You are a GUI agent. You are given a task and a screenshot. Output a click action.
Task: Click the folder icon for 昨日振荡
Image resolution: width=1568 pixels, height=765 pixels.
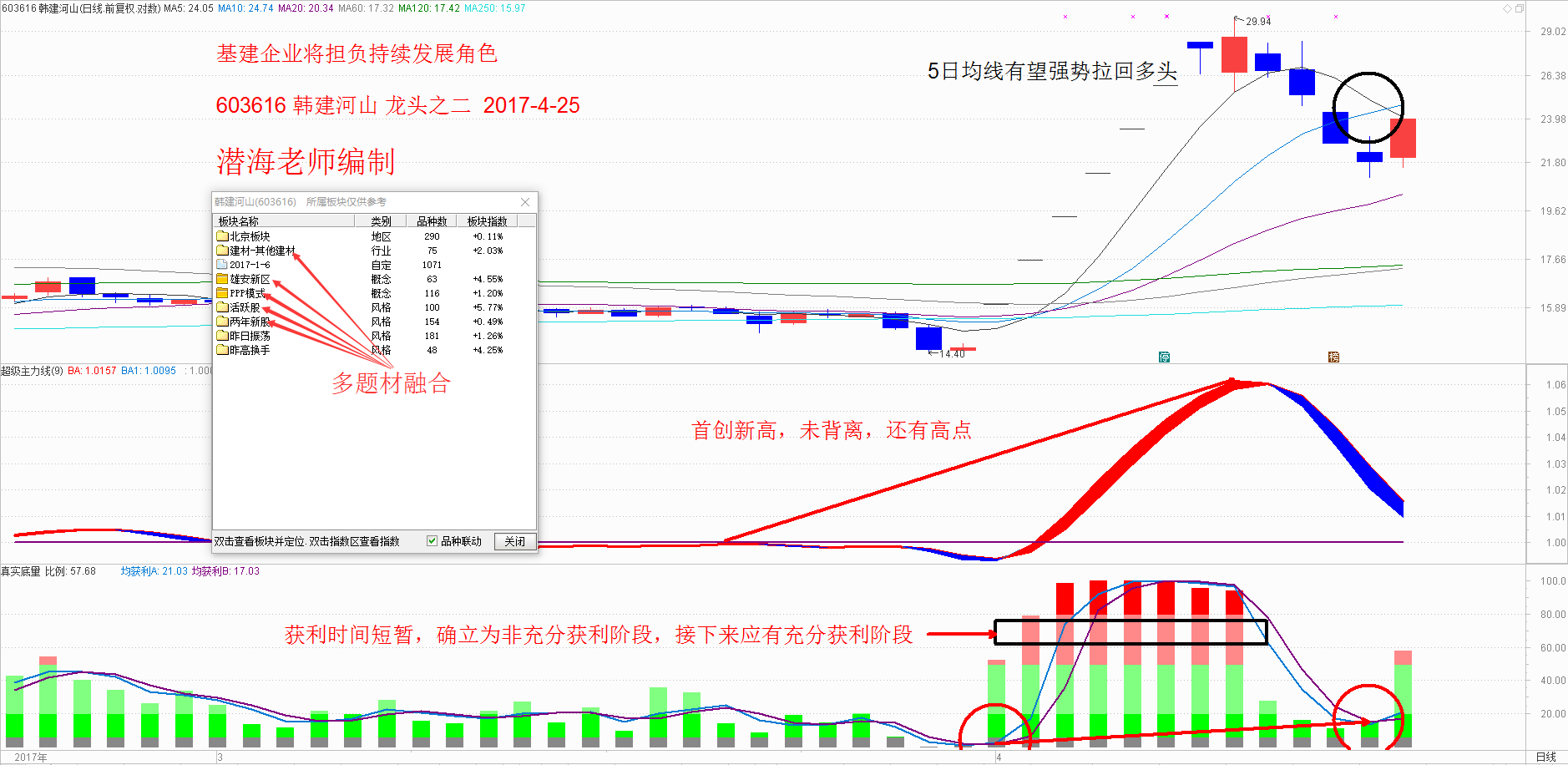coord(222,336)
